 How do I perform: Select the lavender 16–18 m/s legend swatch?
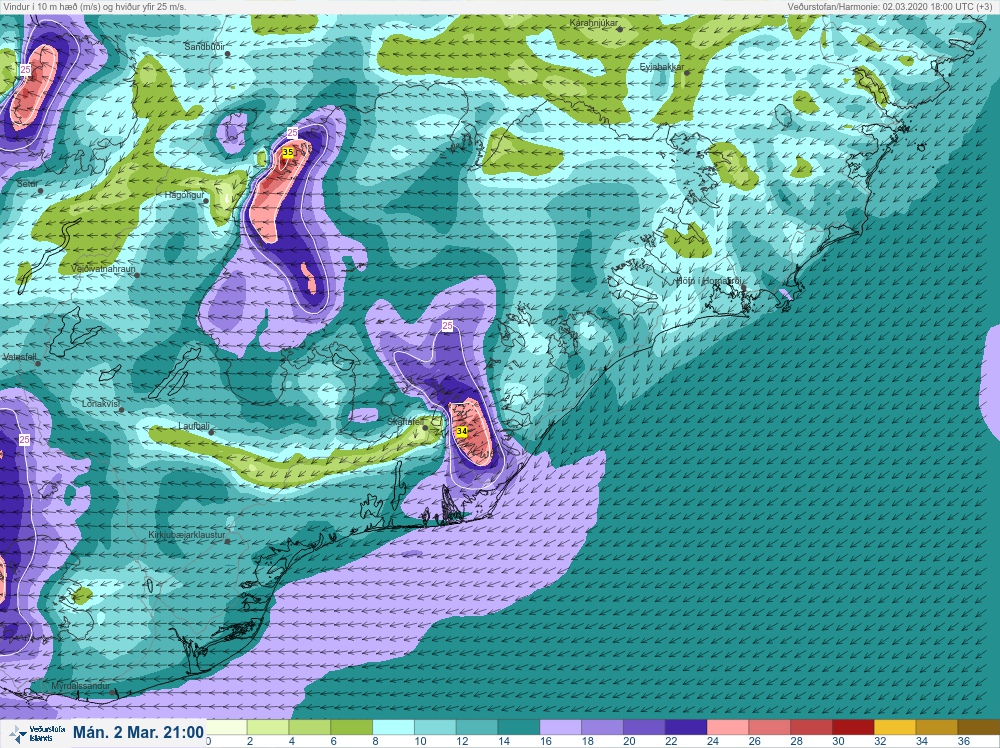point(561,728)
